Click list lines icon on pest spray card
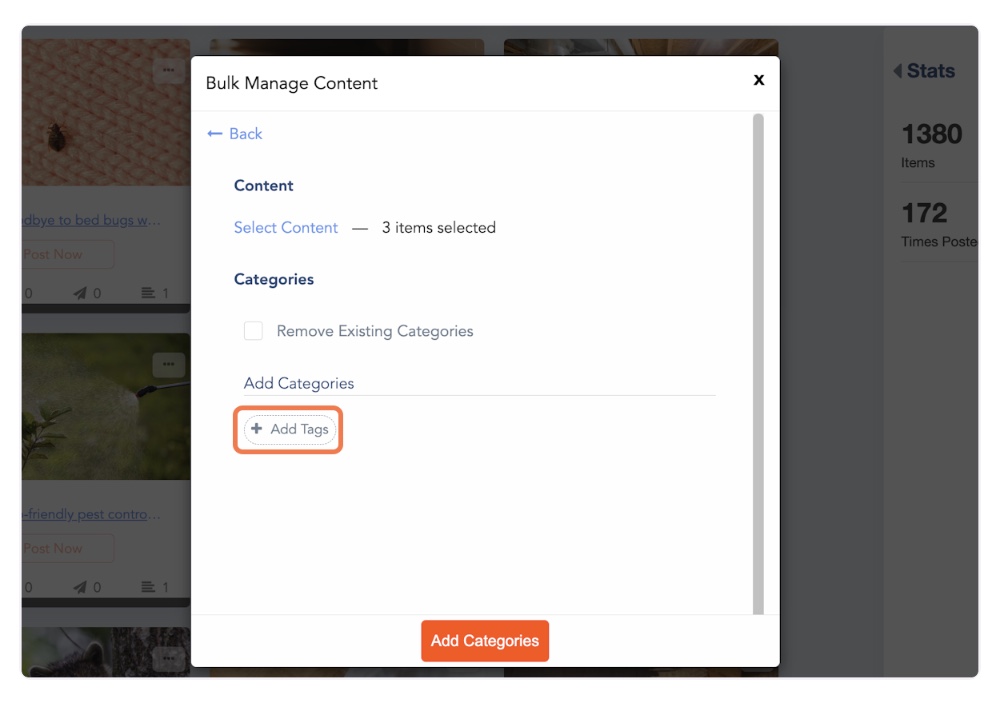Viewport: 1002px width, 708px height. click(x=148, y=587)
